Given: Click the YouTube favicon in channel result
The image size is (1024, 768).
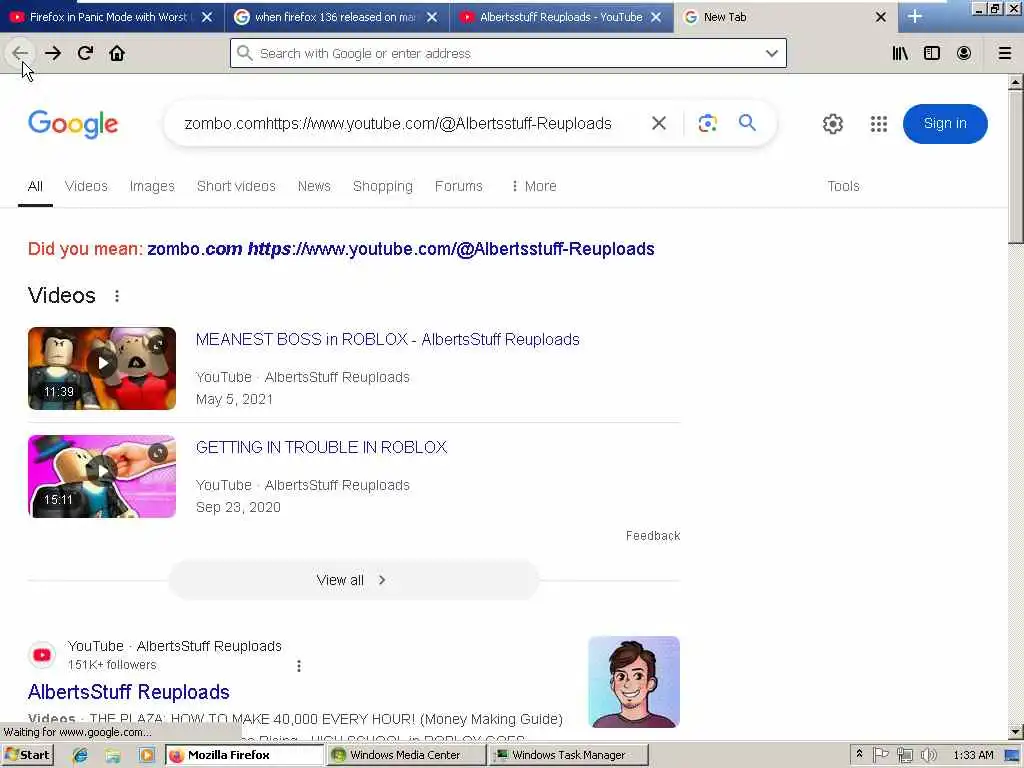Looking at the screenshot, I should click(x=42, y=655).
